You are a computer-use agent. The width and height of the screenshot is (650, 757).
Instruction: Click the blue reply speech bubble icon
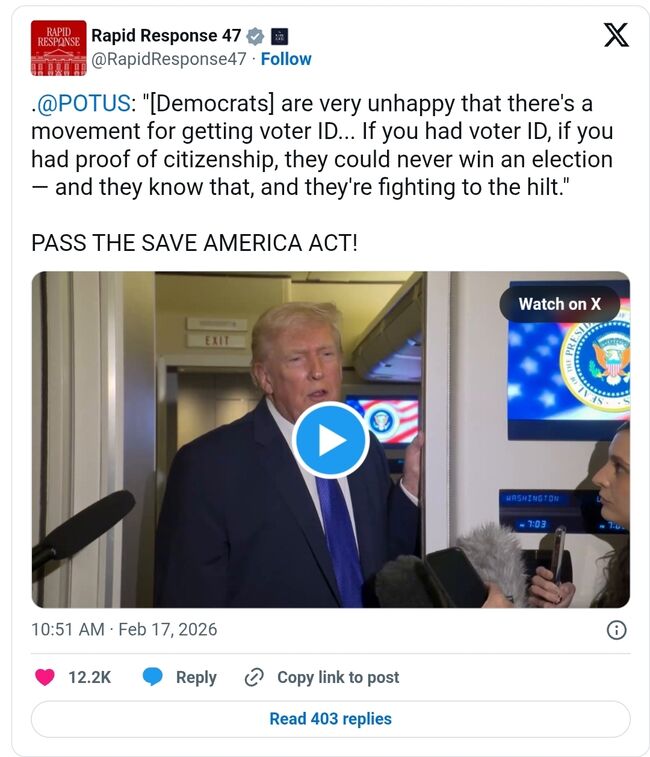coord(153,677)
